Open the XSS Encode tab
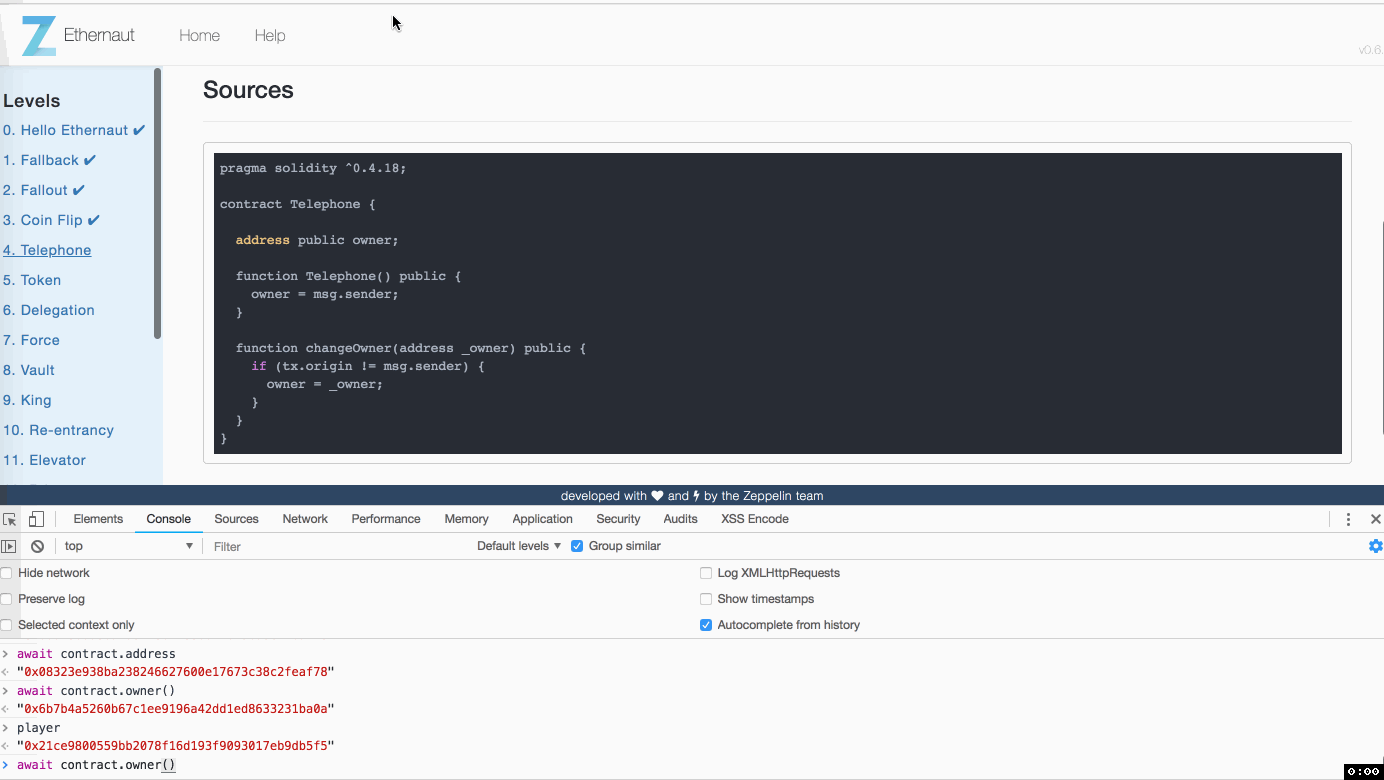Screen dimensions: 1384x780 [755, 519]
